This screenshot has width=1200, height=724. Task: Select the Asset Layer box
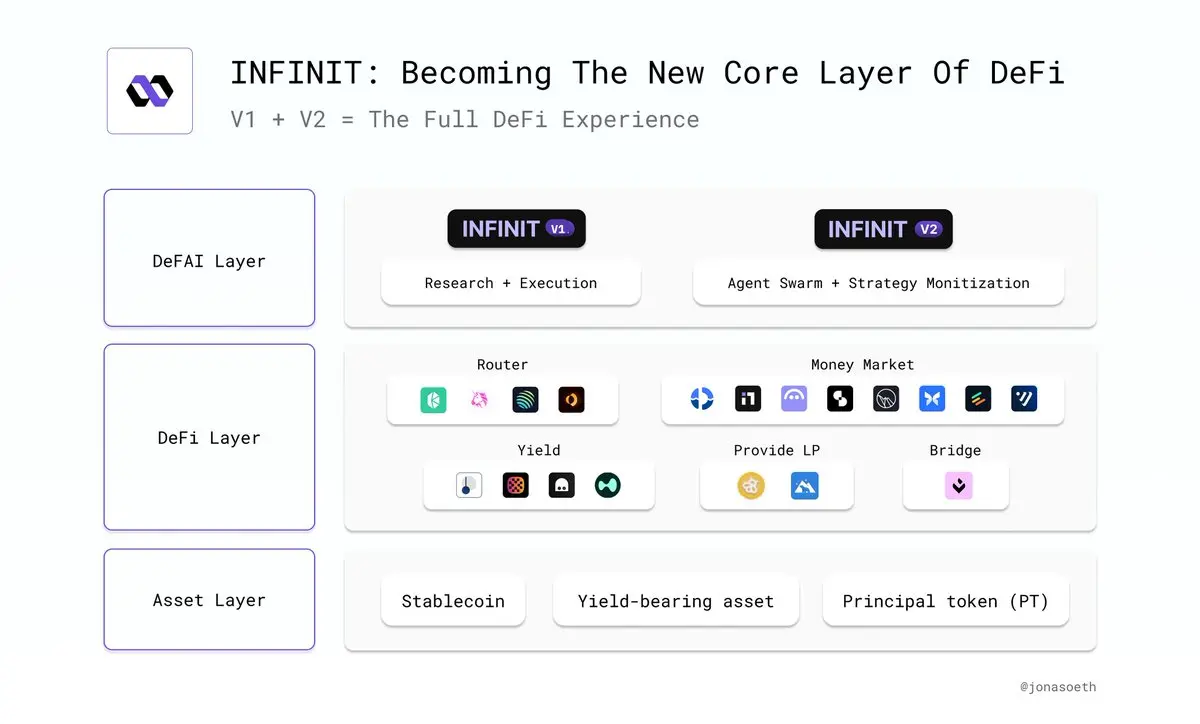pos(209,600)
